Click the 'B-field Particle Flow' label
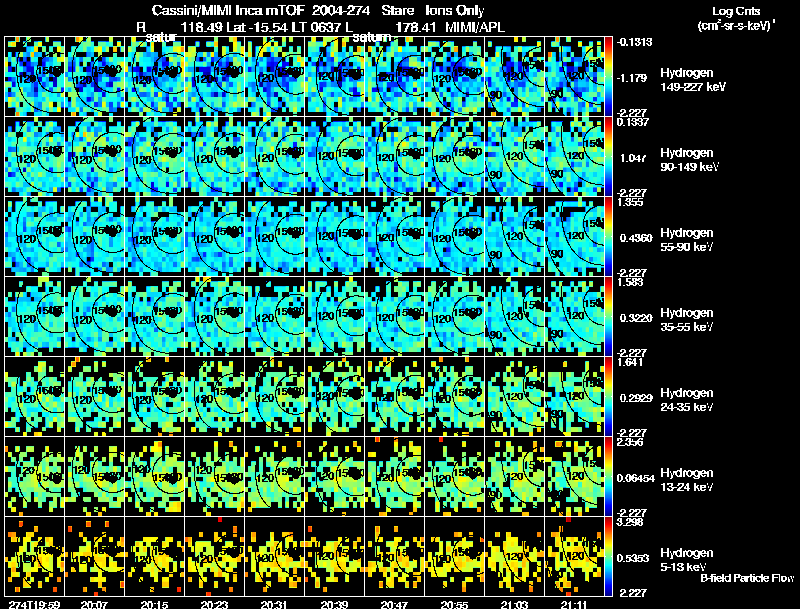 747,578
